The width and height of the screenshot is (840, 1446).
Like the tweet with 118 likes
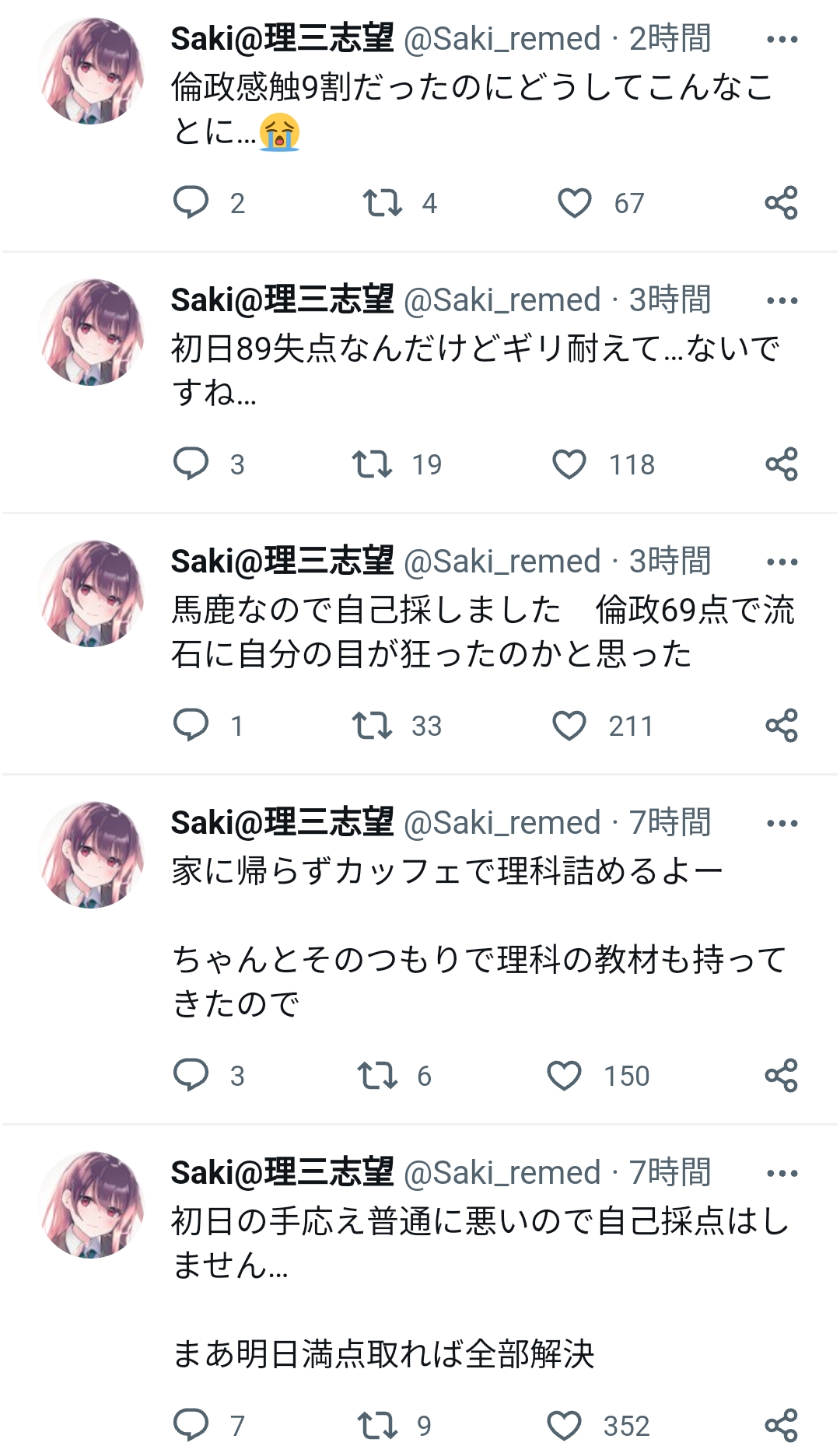pos(569,464)
